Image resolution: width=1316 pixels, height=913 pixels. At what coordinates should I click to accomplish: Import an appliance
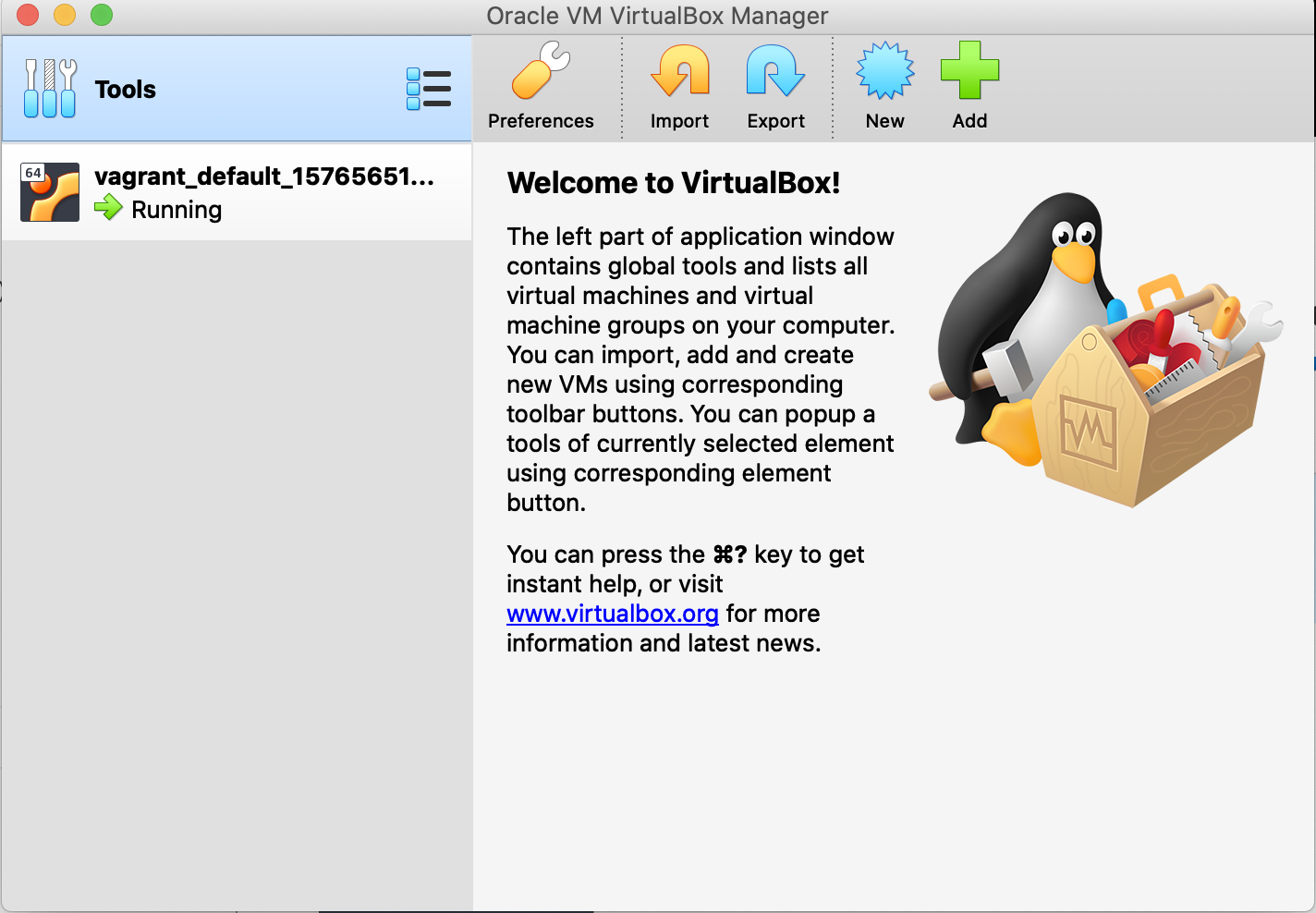pos(680,83)
